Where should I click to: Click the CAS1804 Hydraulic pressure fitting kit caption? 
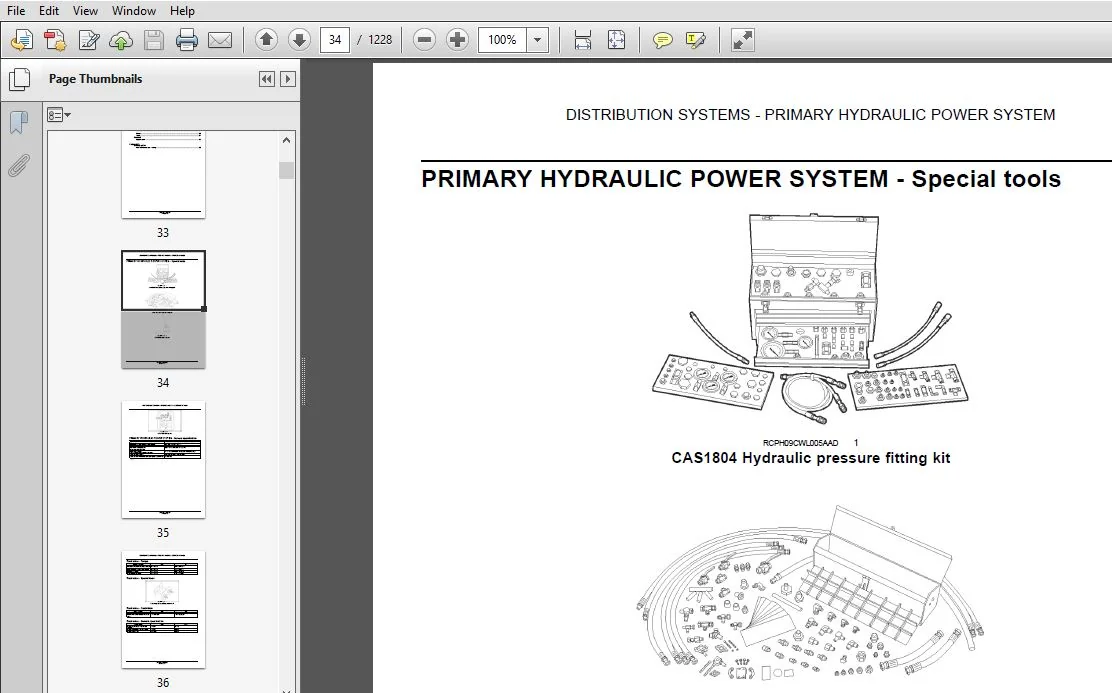[x=811, y=458]
